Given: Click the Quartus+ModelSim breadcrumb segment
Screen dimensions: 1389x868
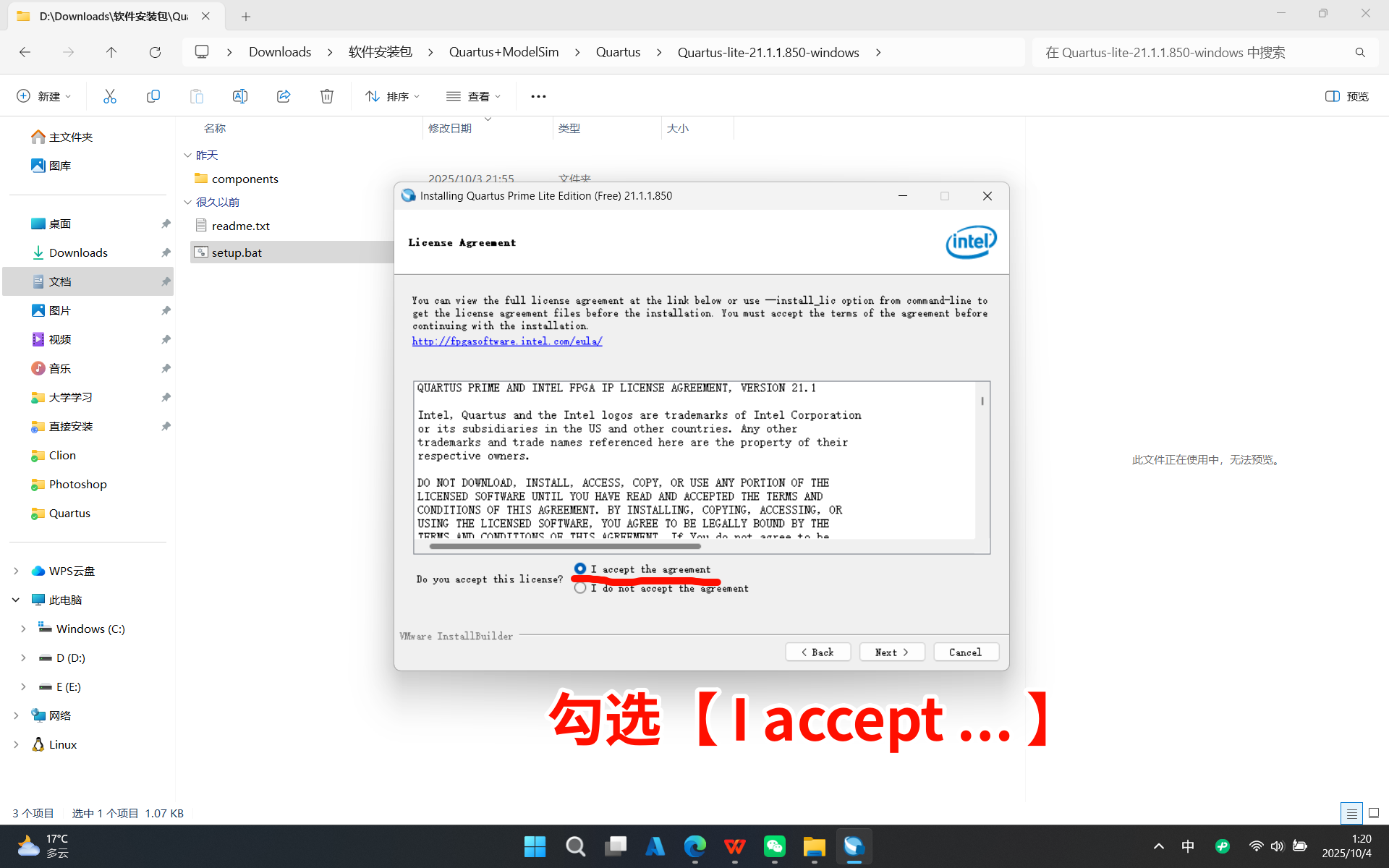Looking at the screenshot, I should tap(504, 52).
